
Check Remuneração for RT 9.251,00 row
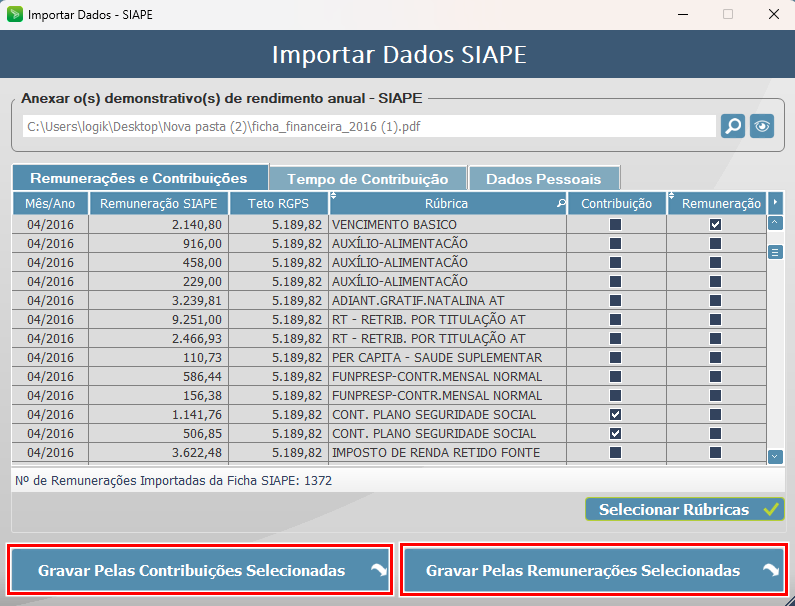[x=715, y=319]
